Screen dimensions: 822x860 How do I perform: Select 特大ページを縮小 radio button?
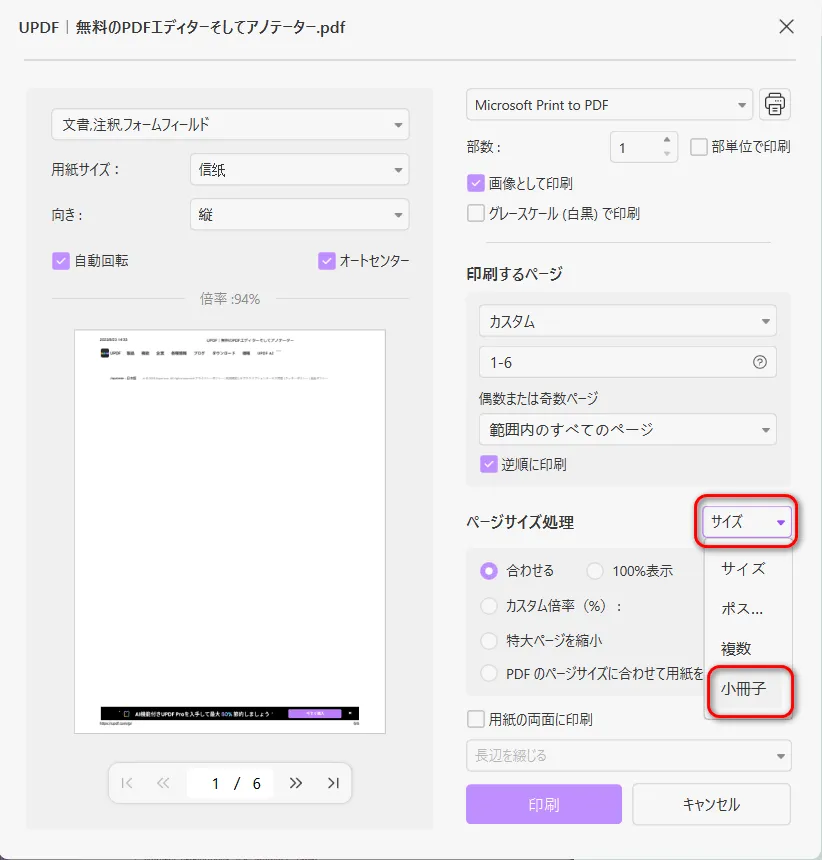488,641
